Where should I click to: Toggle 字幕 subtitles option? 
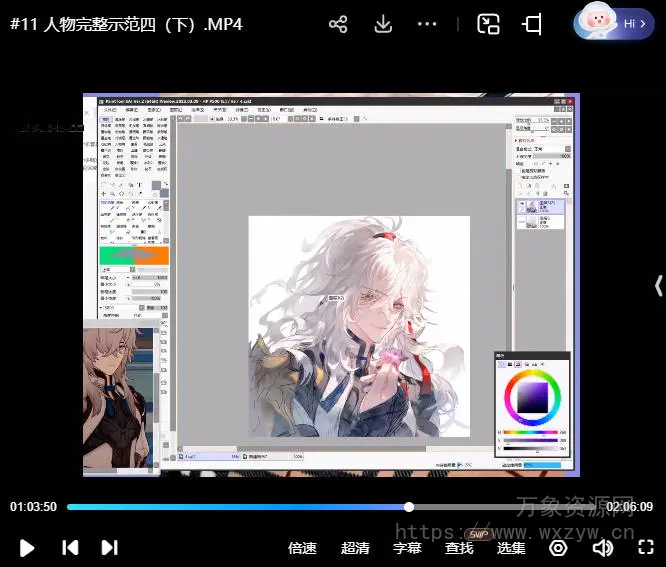[x=407, y=548]
